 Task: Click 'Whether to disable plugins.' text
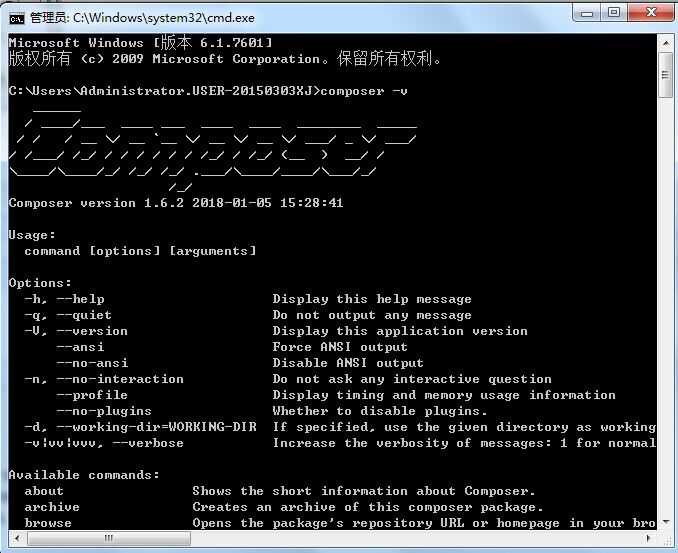(x=381, y=411)
